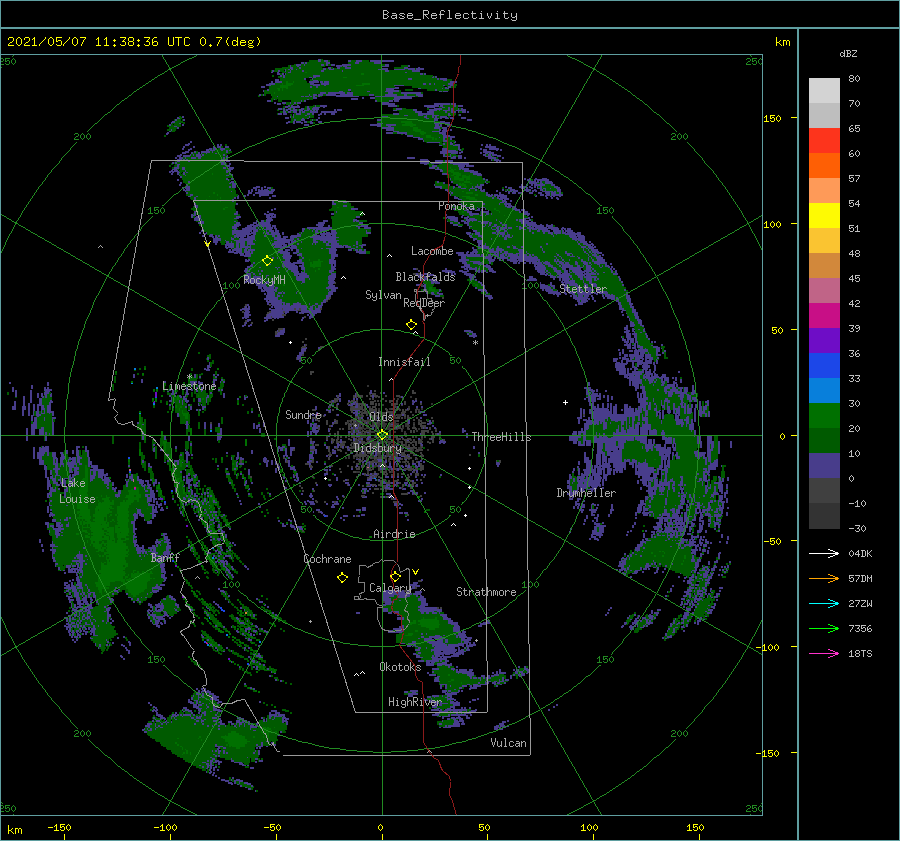Click the 150 tick on right km axis
The height and width of the screenshot is (841, 900).
[x=772, y=118]
